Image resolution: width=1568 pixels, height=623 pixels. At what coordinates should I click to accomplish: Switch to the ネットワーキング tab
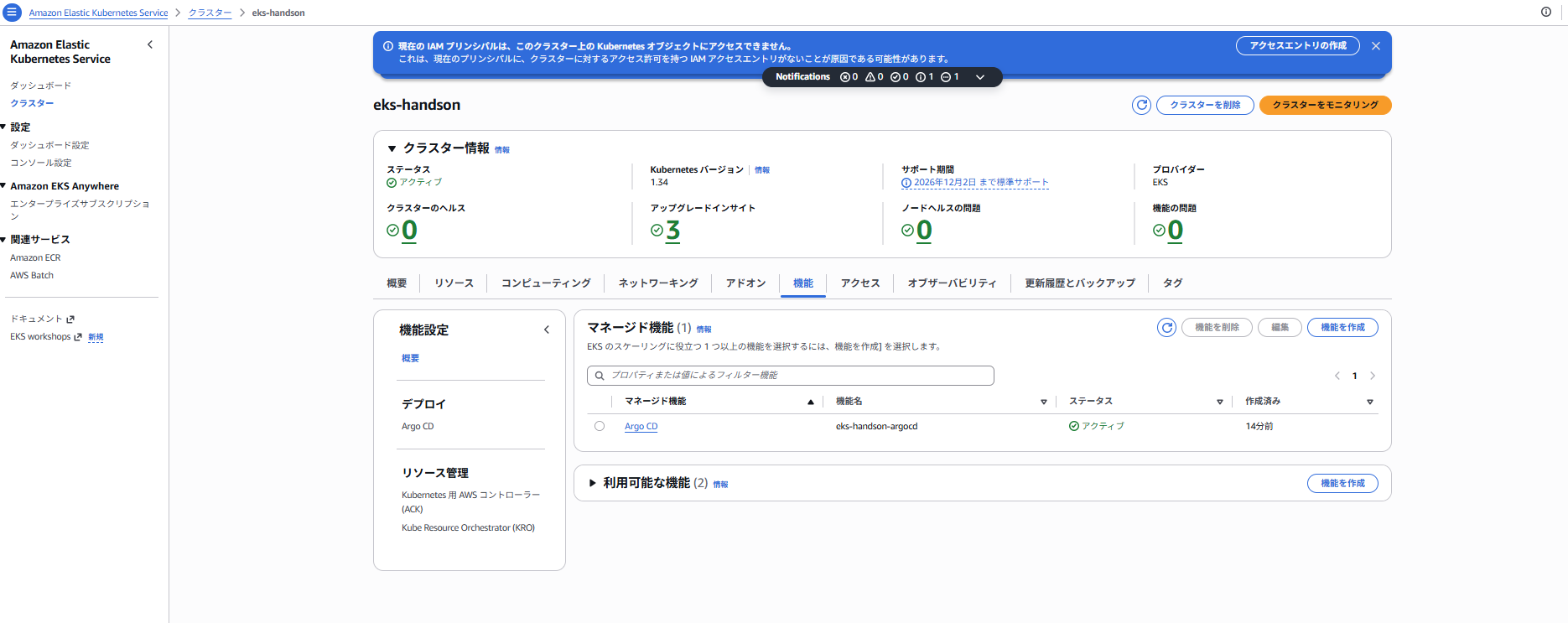tap(658, 283)
